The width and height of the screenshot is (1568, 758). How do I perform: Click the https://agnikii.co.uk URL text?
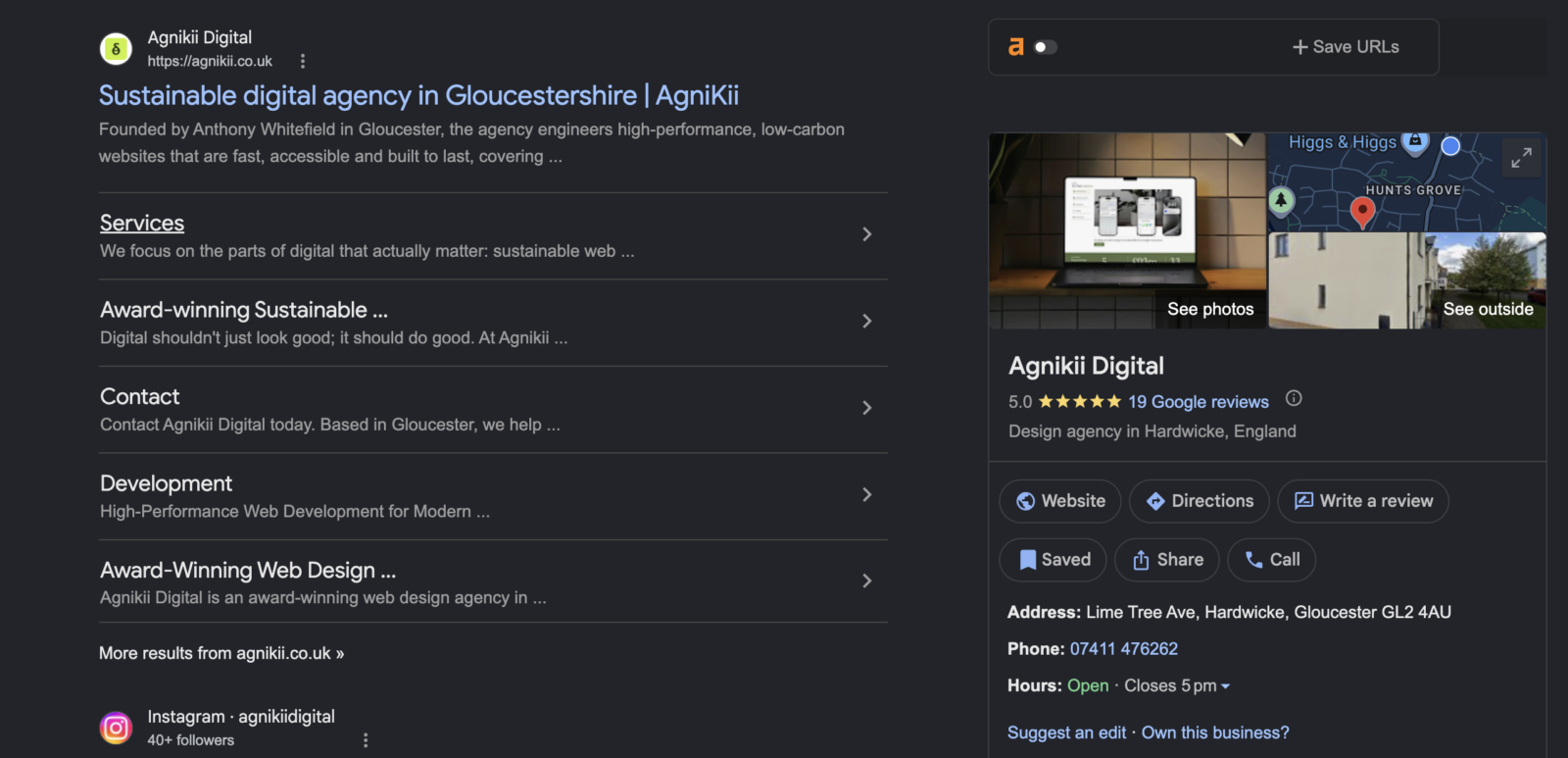click(210, 61)
